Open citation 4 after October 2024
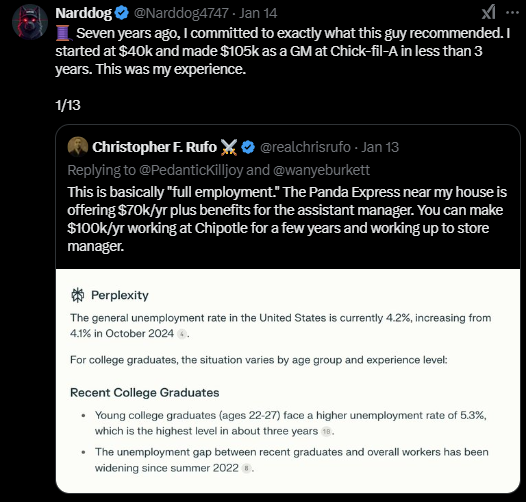Viewport: 526px width, 502px height. pos(181,334)
